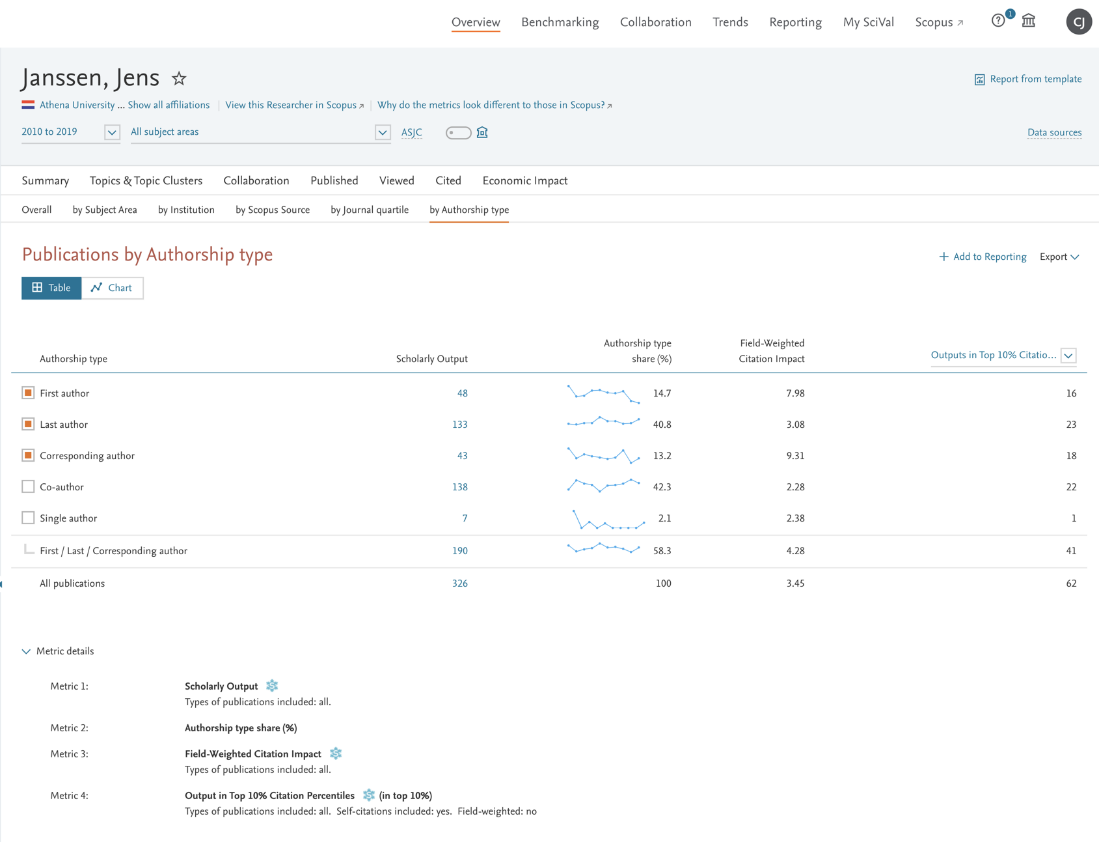Click the Top 10% Citation Percentiles snowflake icon

[369, 795]
